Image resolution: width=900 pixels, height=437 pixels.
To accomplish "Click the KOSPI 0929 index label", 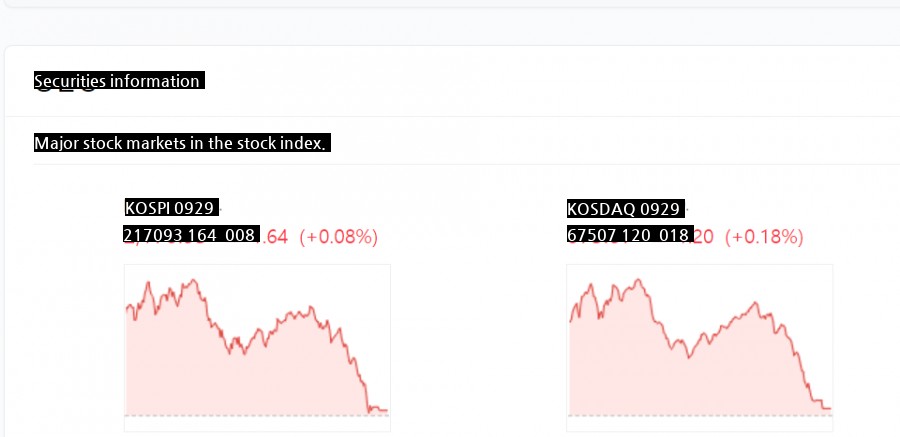I will click(x=170, y=208).
